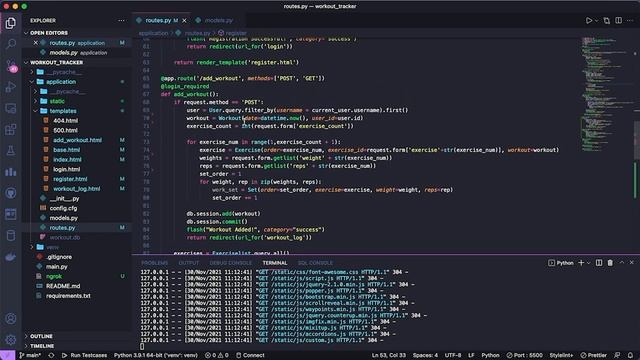This screenshot has height=360, width=640.
Task: Switch to the models.py editor tab
Action: (219, 20)
